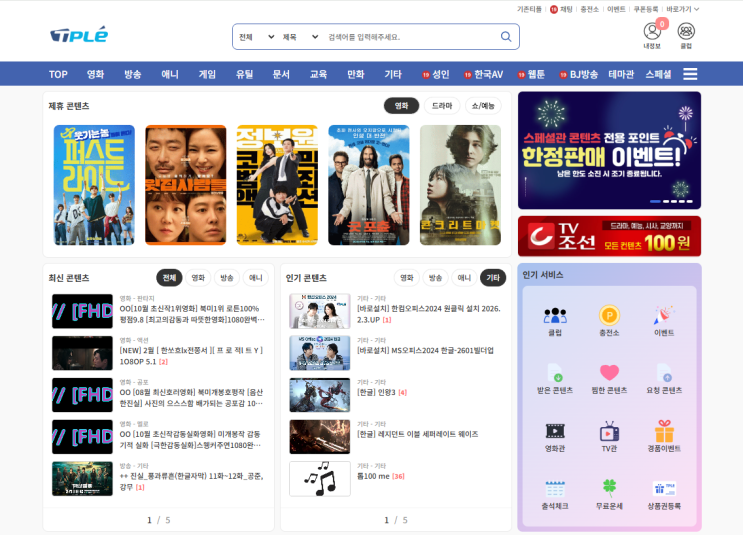
Task: Open 한컴오피스2024 원클릭 설치 item
Action: tap(429, 314)
